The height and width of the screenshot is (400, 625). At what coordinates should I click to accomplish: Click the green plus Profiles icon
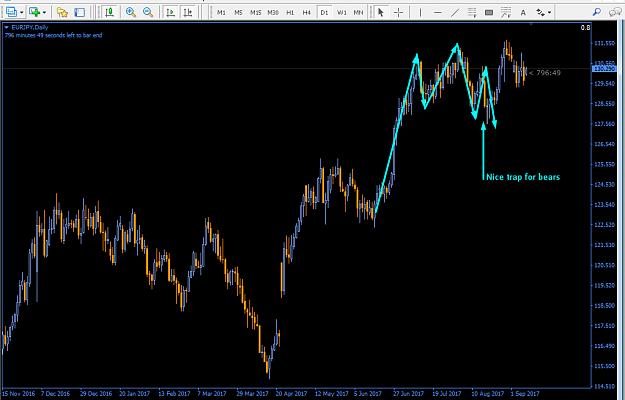35,12
